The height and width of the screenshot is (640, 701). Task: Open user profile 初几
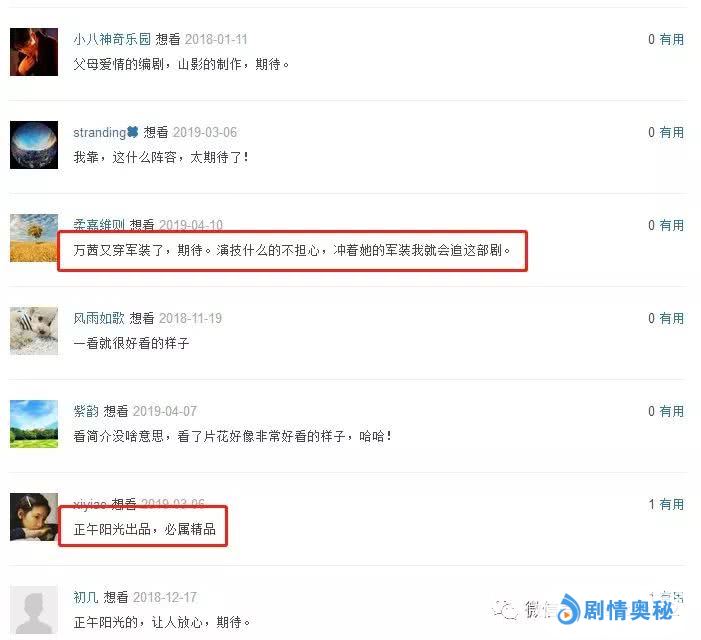(x=86, y=597)
